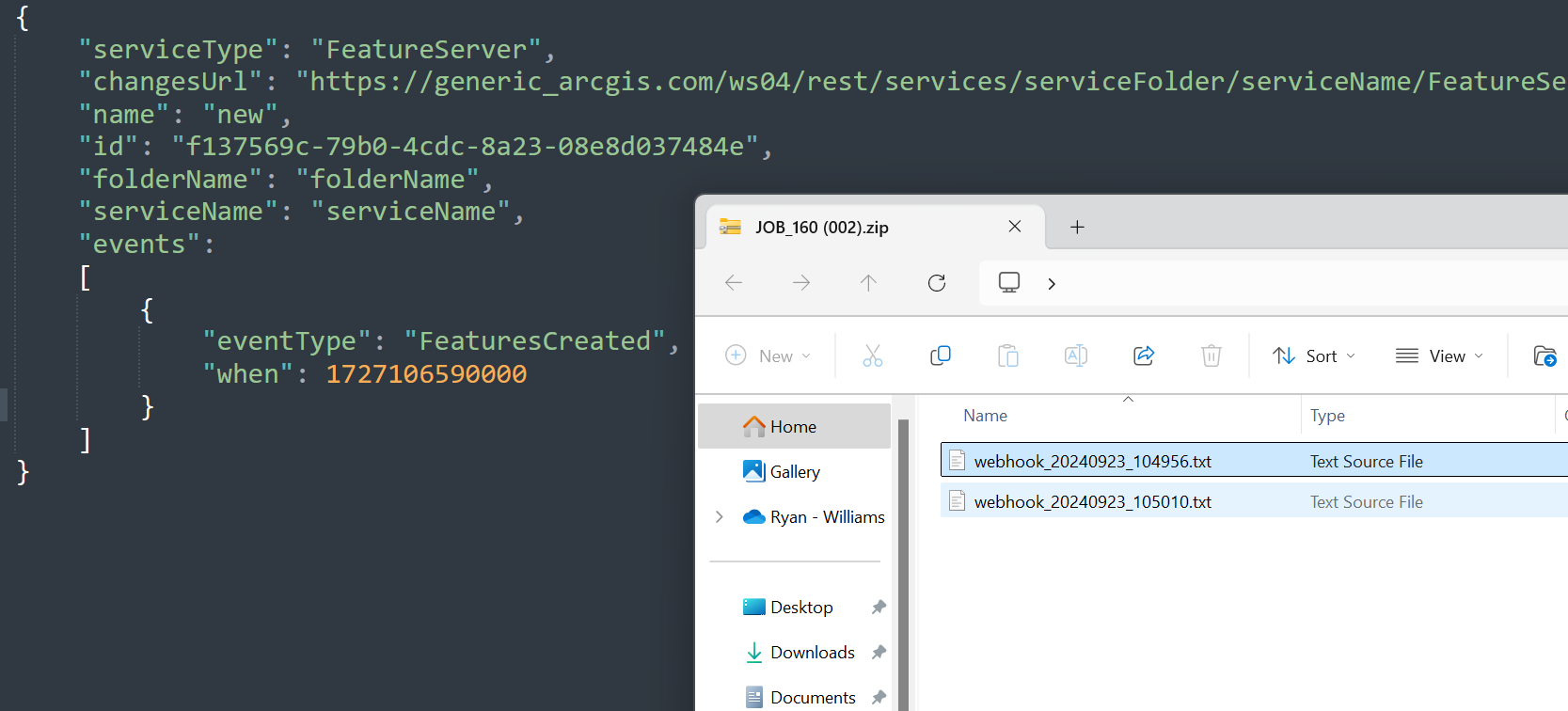Click the Back arrow in File Explorer
Image resolution: width=1568 pixels, height=711 pixels.
tap(734, 283)
